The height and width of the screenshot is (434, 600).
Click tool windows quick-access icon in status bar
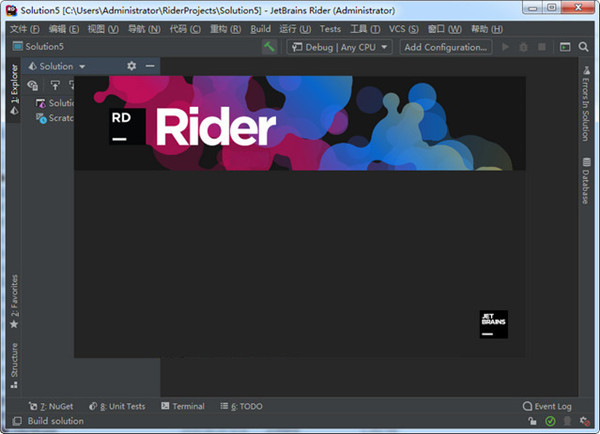coord(17,421)
